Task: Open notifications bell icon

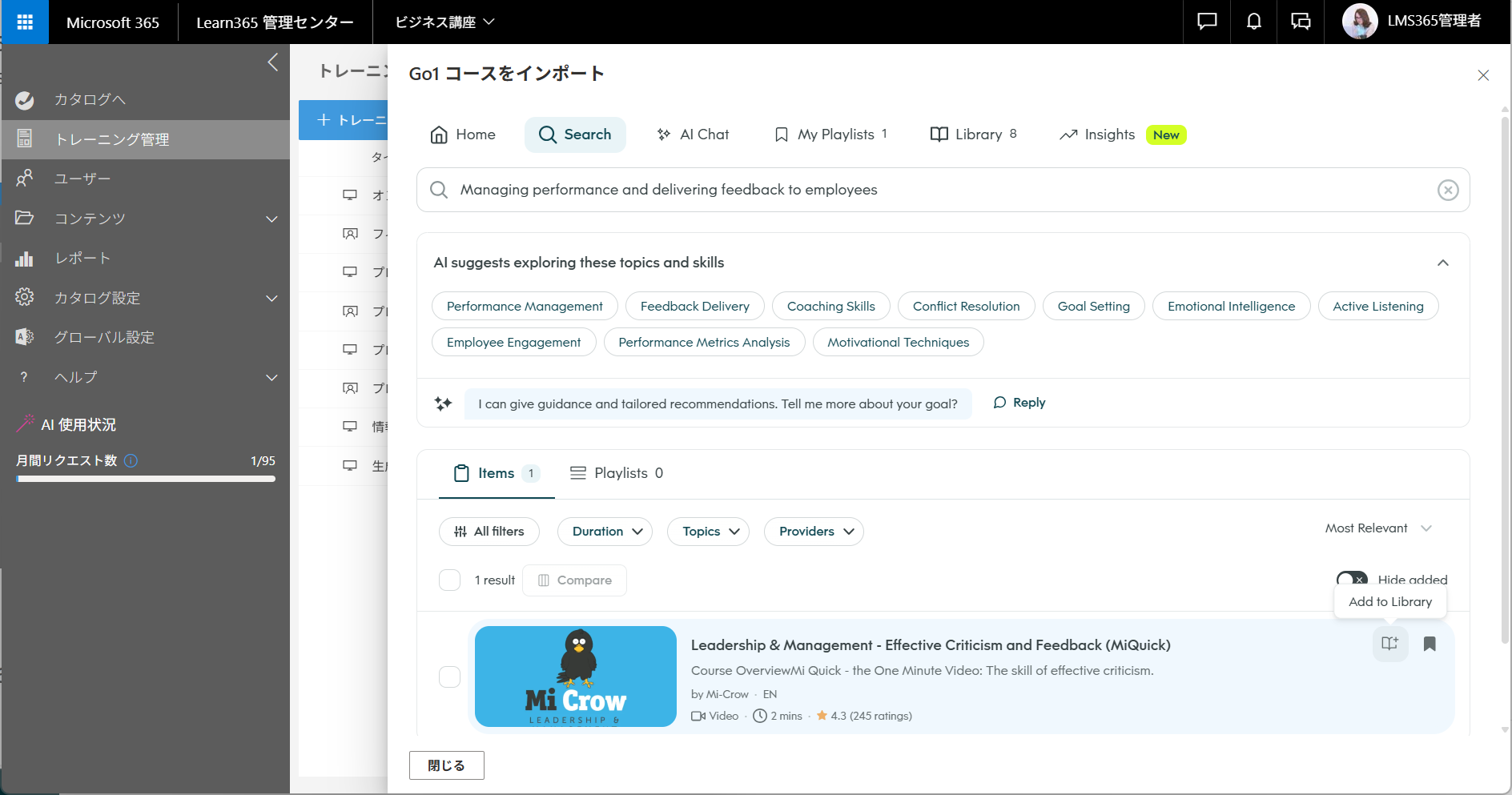Action: click(x=1254, y=22)
